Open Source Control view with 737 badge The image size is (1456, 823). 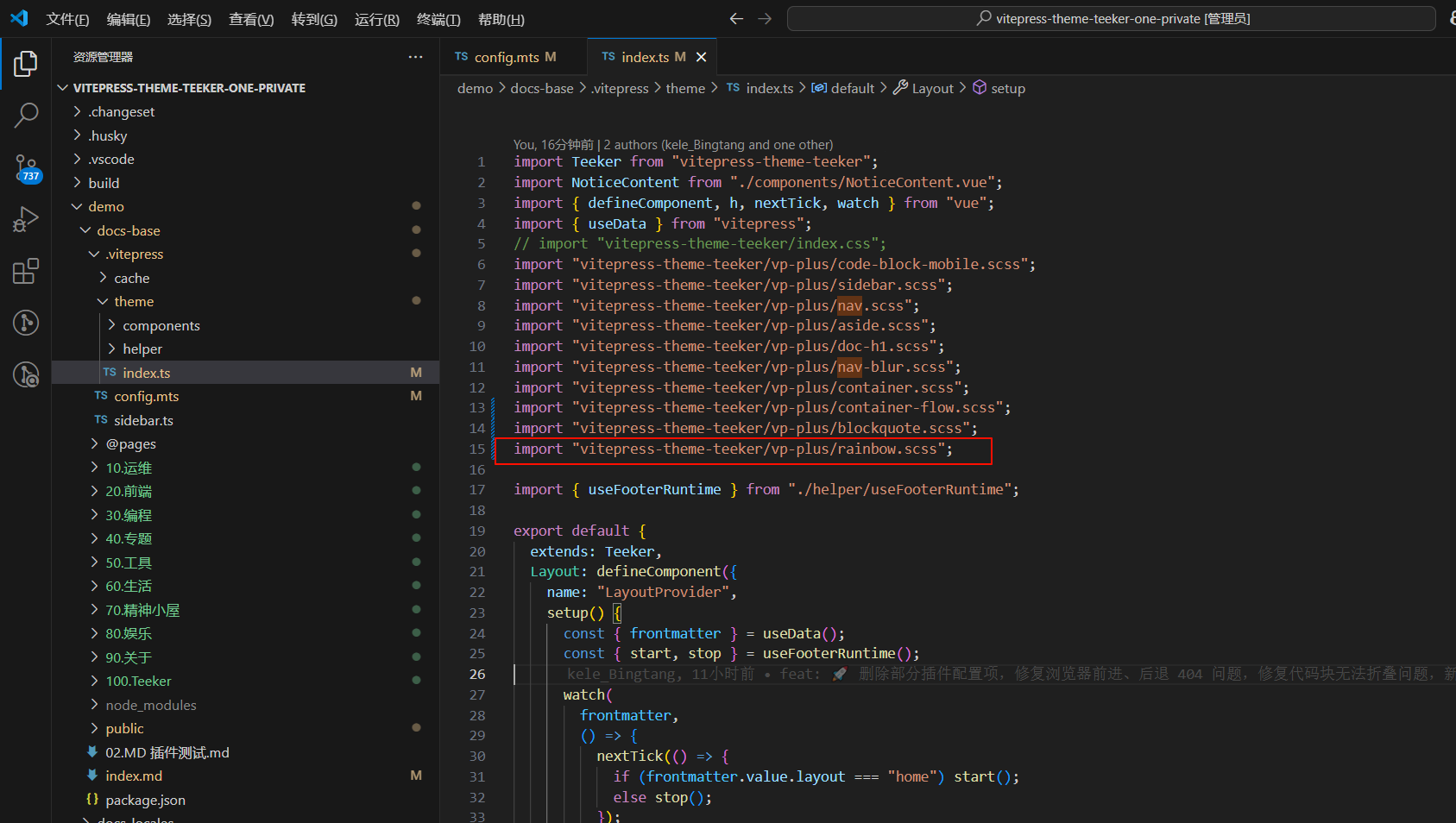[26, 167]
